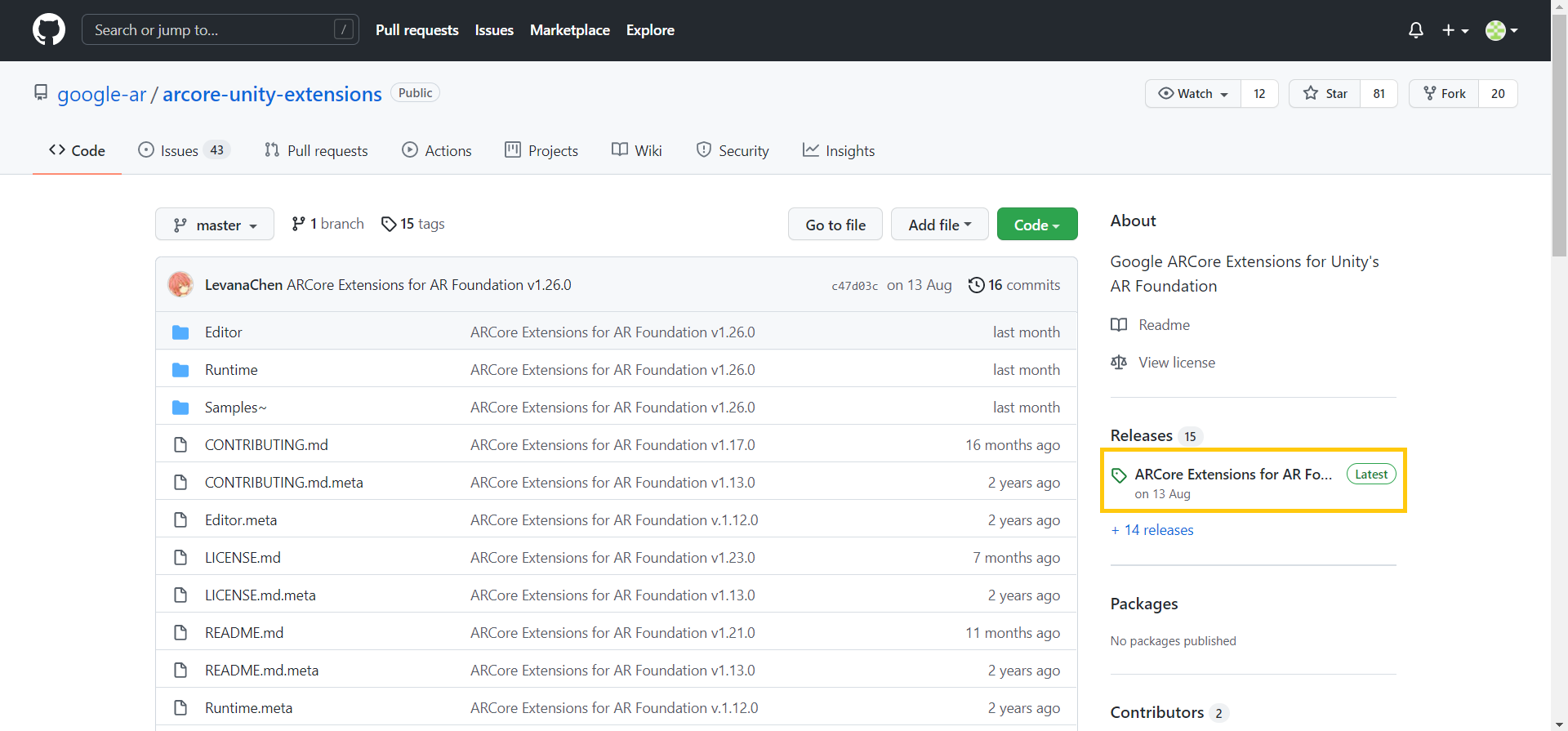
Task: Open the Readme link in About
Action: (x=1150, y=325)
